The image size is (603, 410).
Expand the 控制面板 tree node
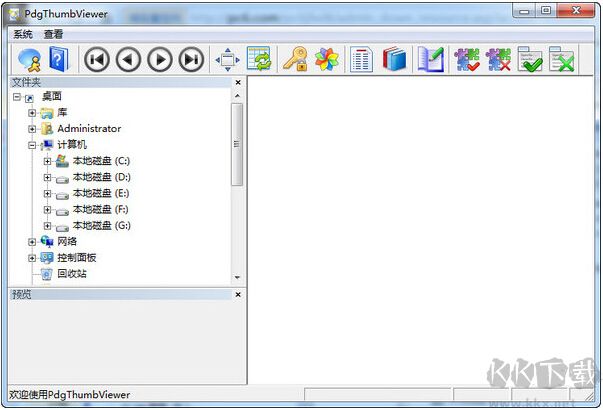[32, 258]
